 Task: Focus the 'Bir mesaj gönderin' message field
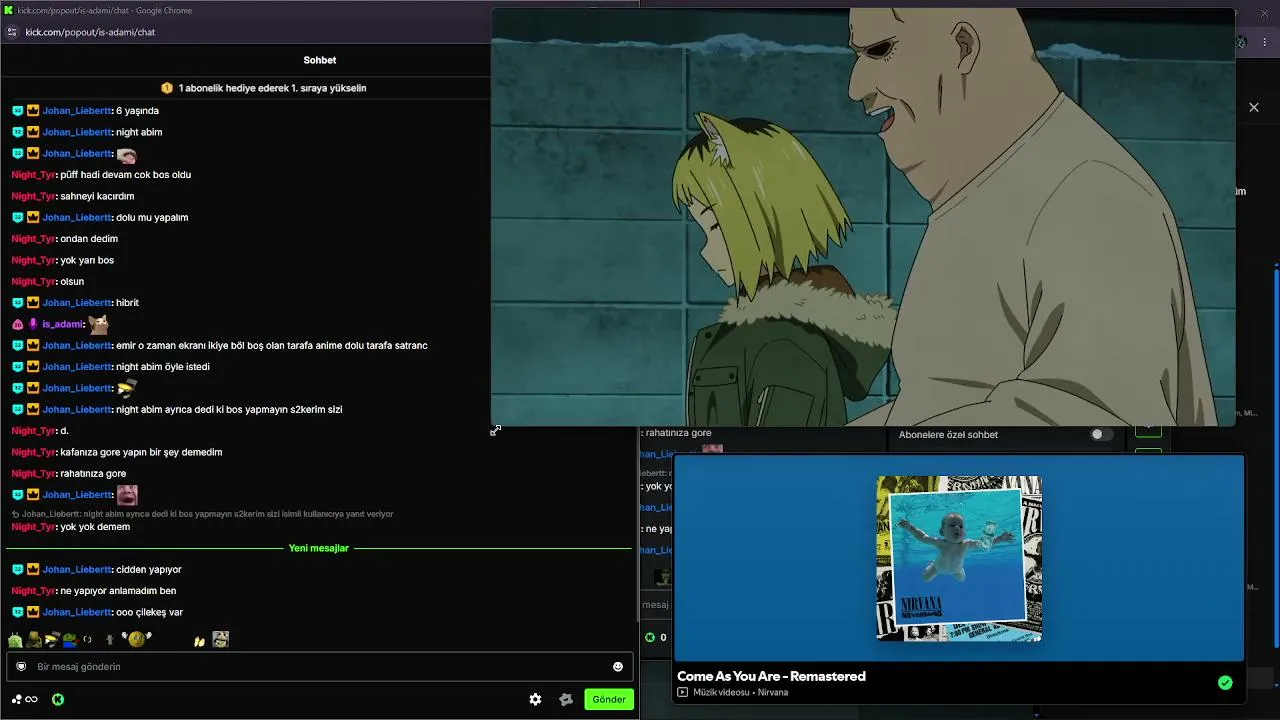point(320,667)
